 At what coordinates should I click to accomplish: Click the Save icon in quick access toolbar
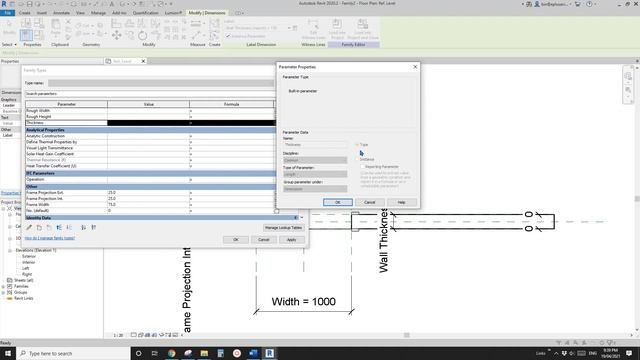(x=29, y=4)
